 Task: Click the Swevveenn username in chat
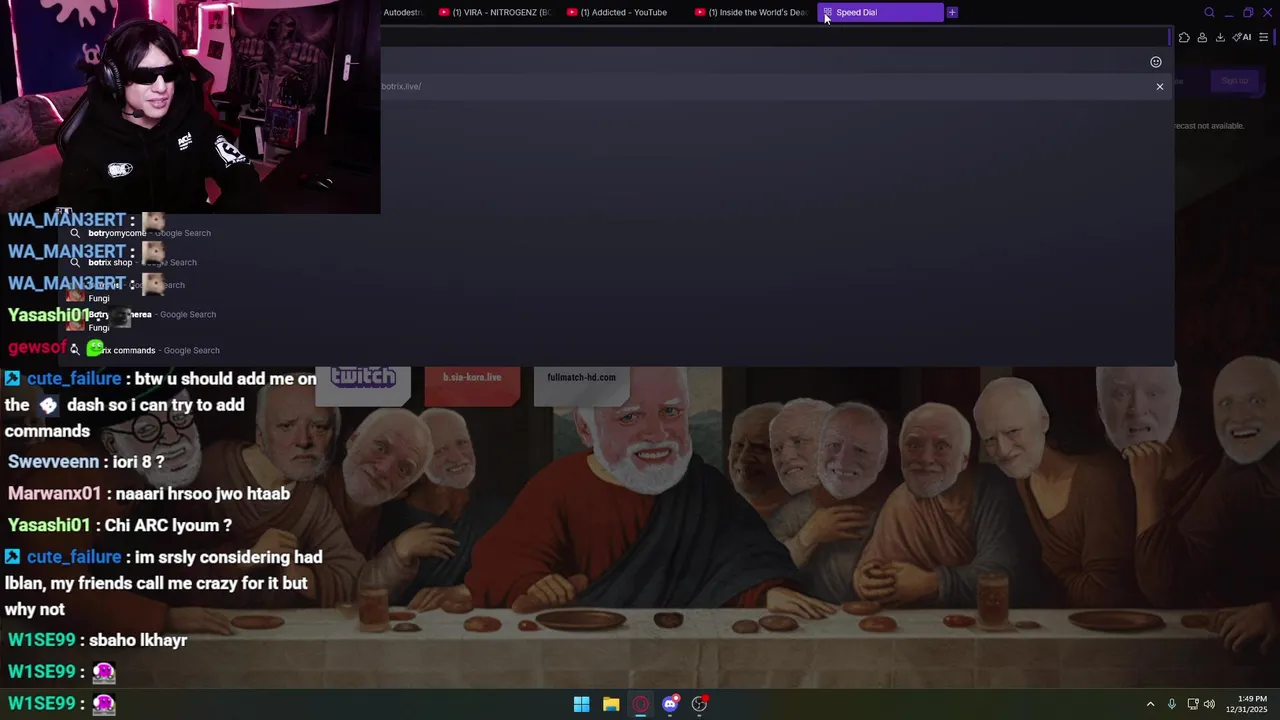click(x=53, y=462)
